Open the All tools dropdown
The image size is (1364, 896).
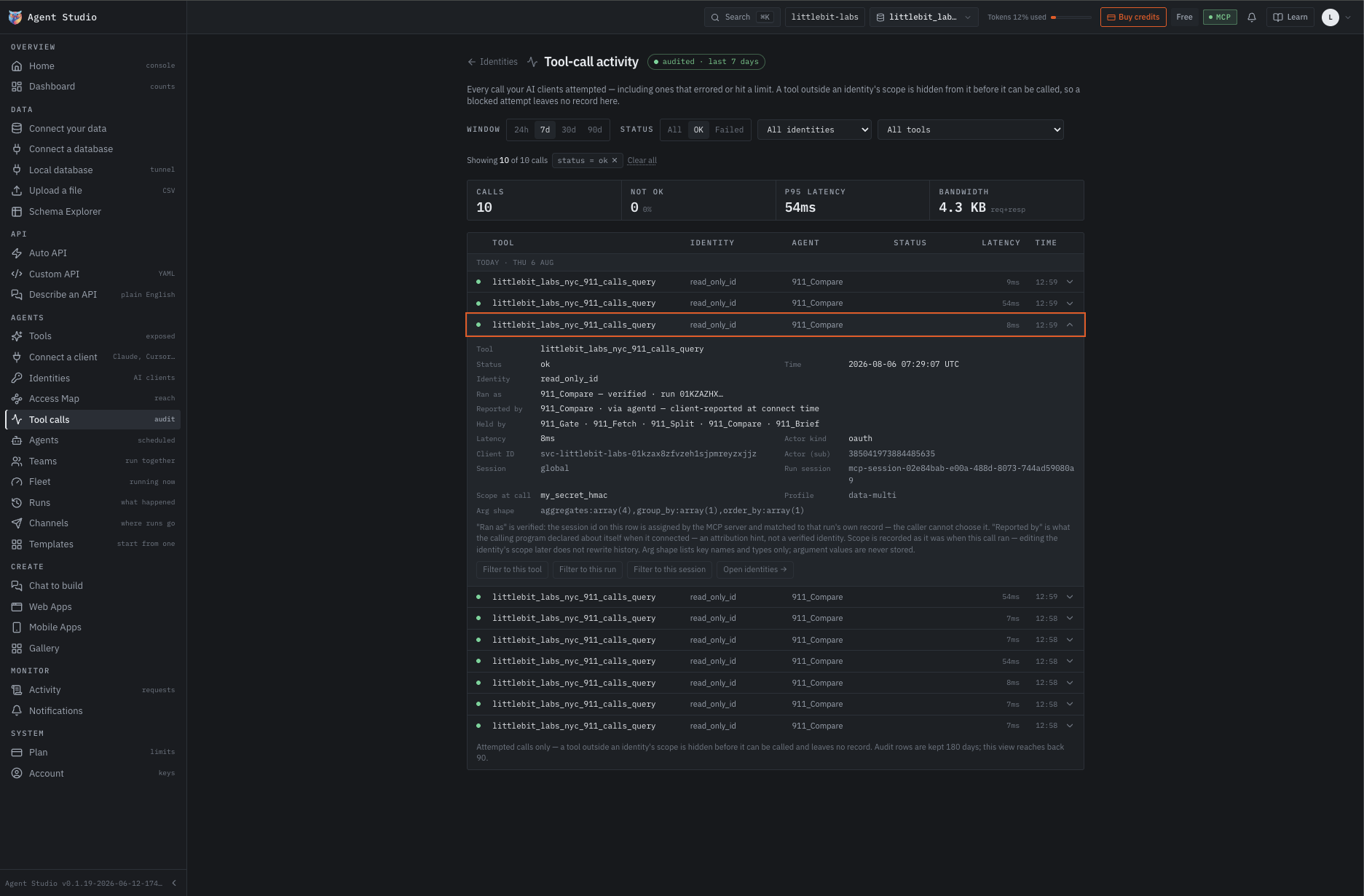click(970, 130)
